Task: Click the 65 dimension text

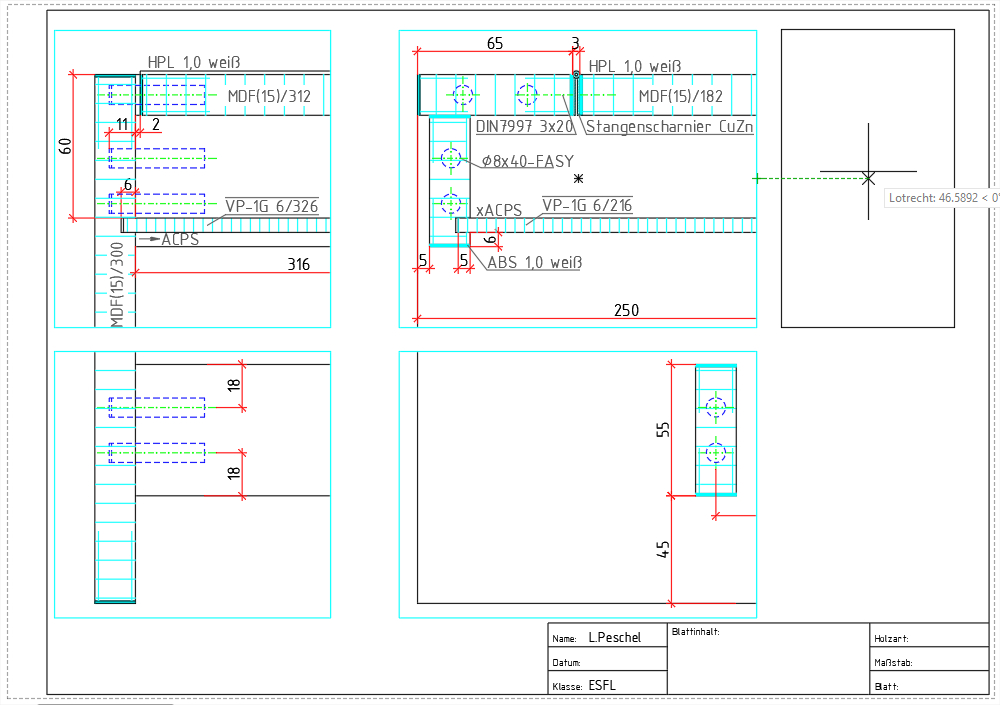Action: coord(495,43)
